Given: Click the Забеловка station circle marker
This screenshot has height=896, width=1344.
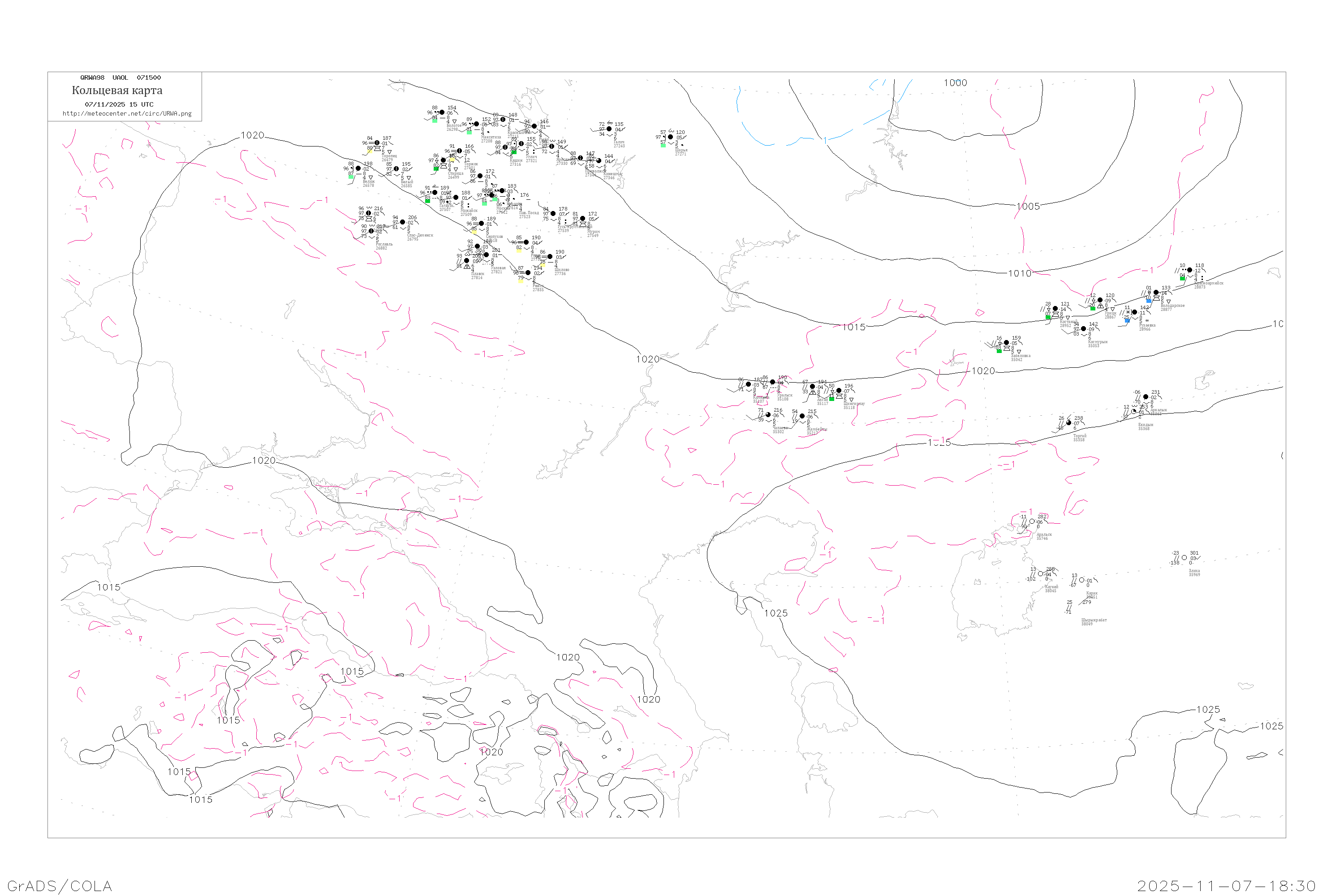Looking at the screenshot, I should pyautogui.click(x=1006, y=343).
